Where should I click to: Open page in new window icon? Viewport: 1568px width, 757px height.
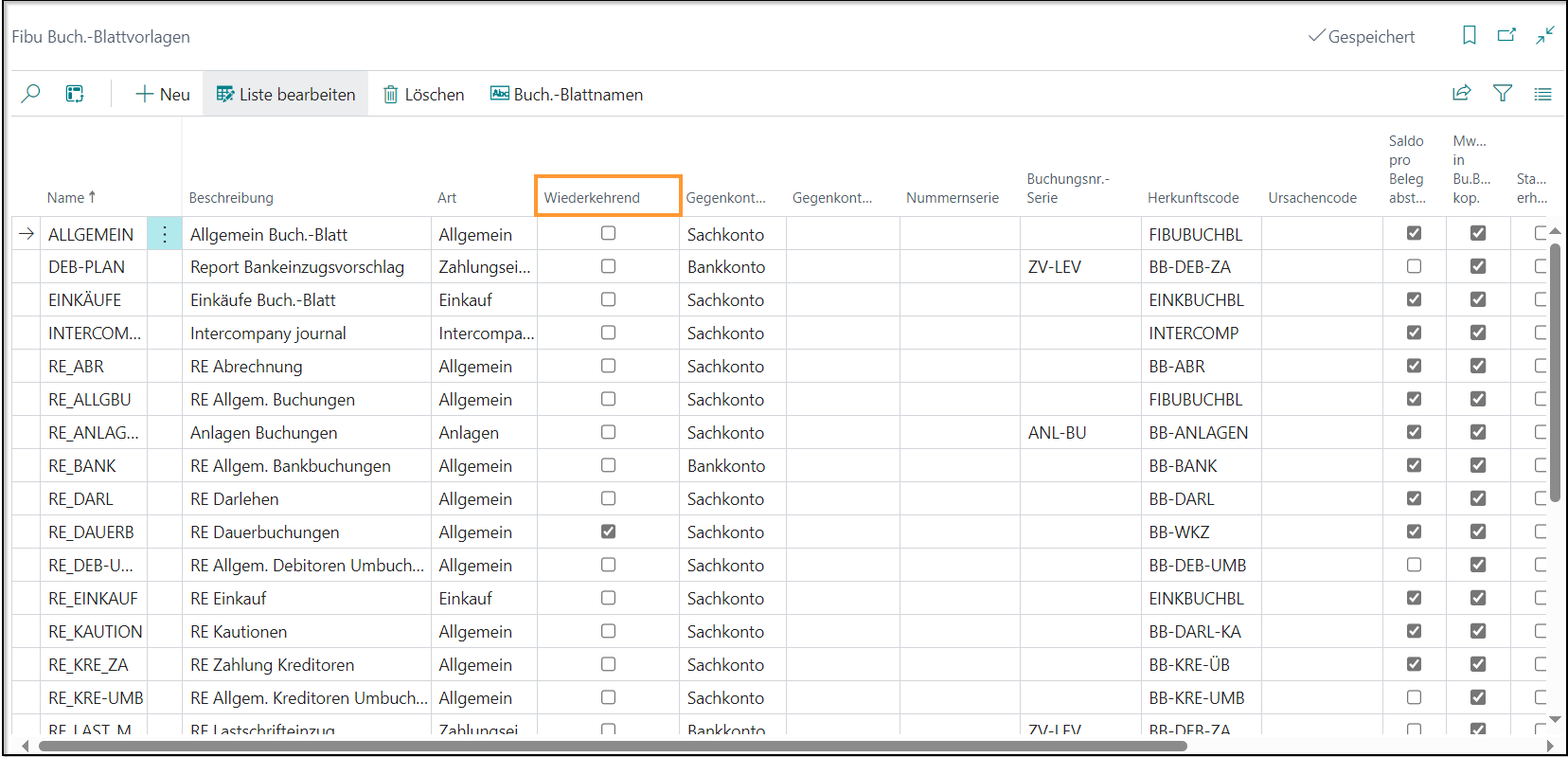click(x=1506, y=36)
